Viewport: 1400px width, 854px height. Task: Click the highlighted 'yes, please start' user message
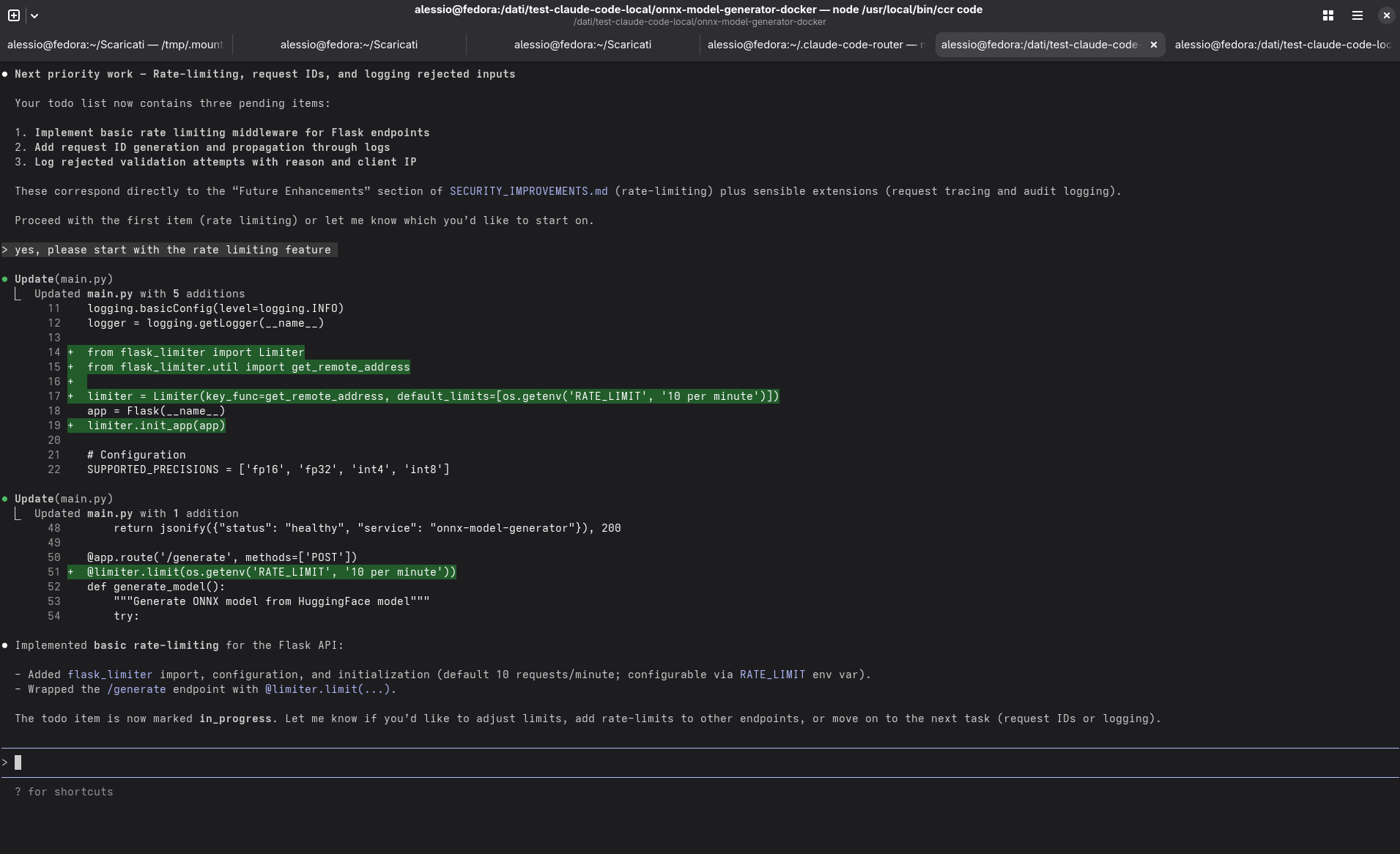pos(172,250)
